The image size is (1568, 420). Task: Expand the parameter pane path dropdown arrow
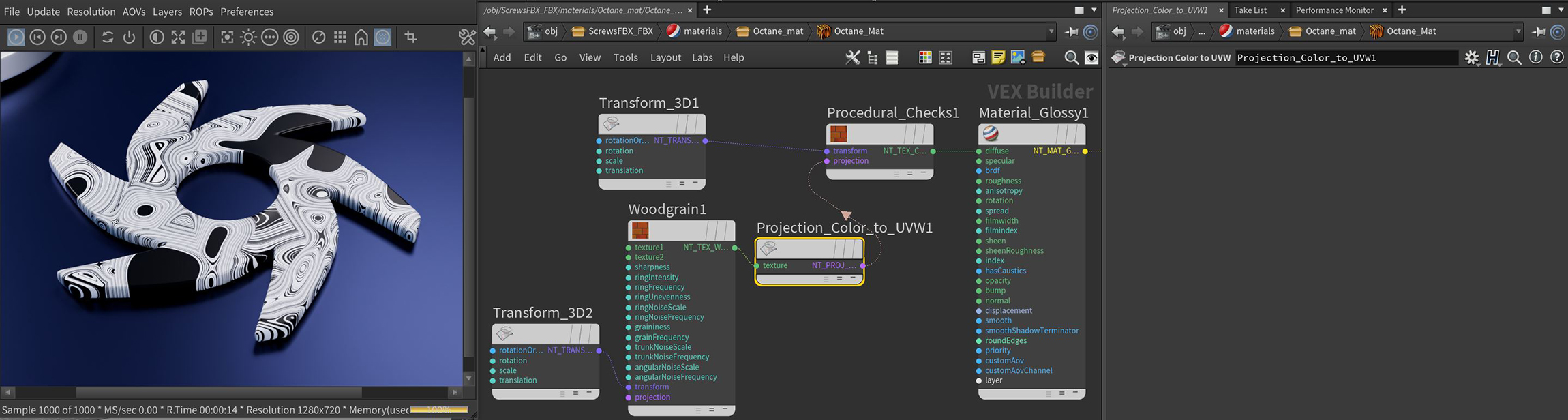click(x=1518, y=31)
